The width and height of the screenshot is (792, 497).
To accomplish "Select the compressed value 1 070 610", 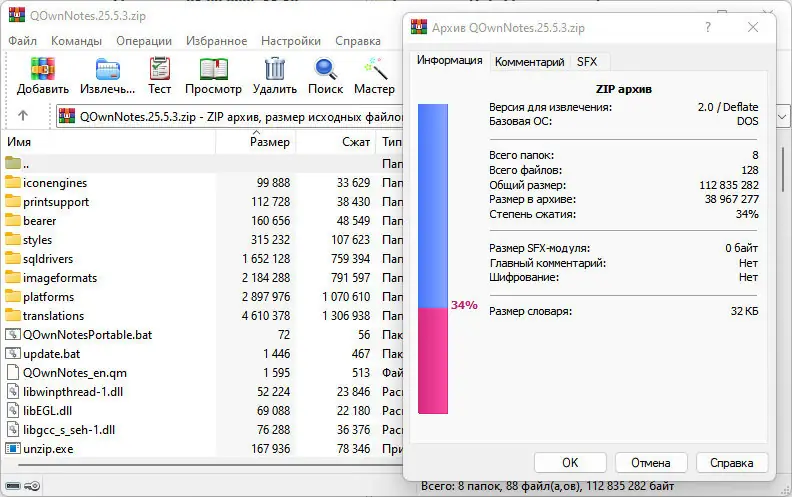I will 346,297.
